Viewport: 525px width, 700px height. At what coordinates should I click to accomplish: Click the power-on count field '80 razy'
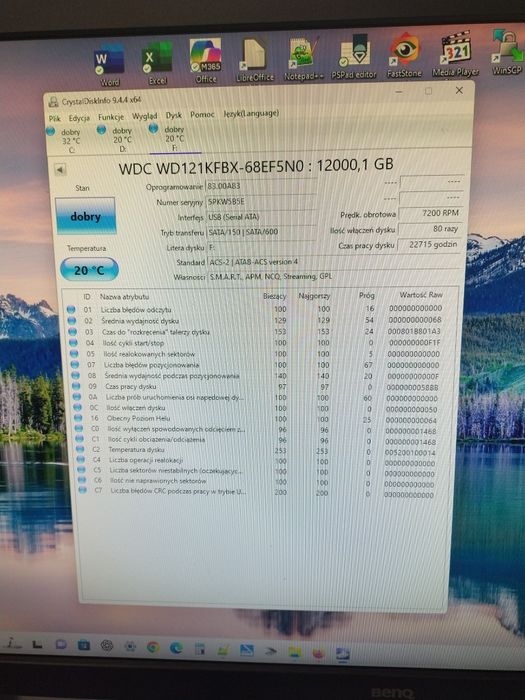tap(429, 229)
